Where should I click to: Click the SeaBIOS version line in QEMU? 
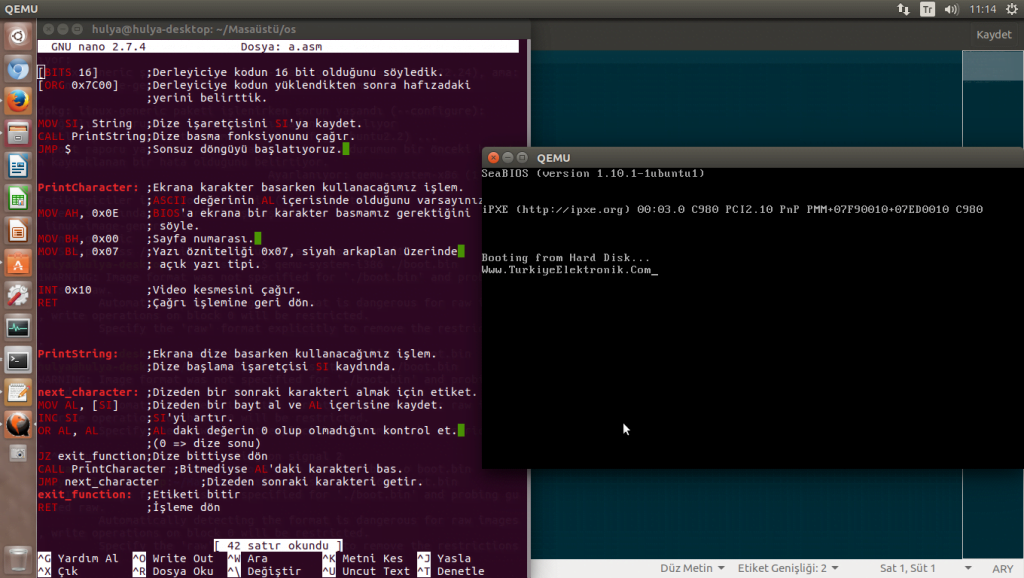pyautogui.click(x=593, y=174)
